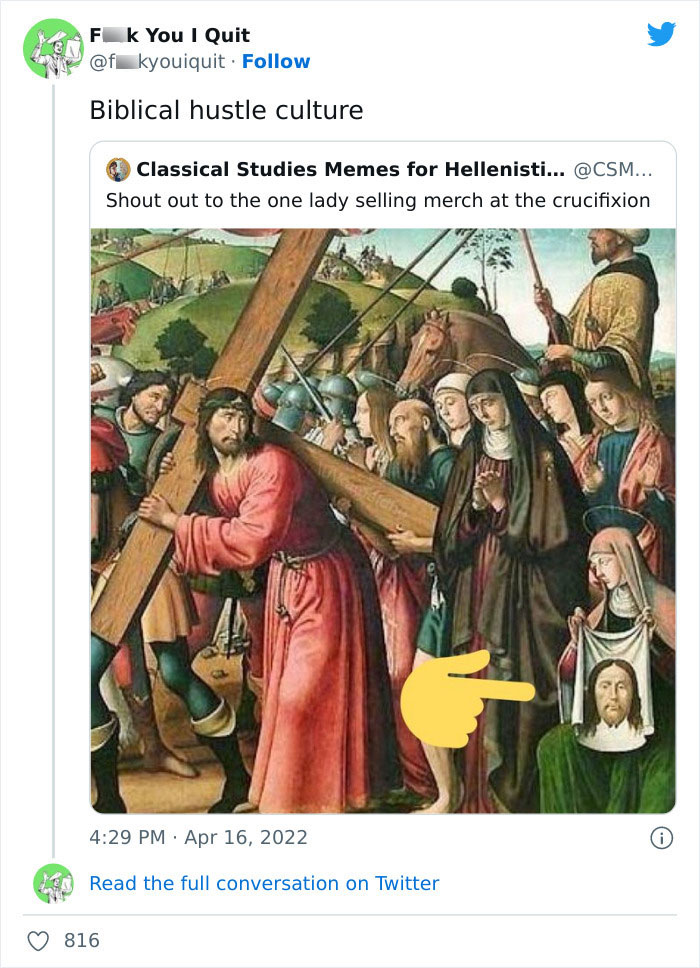The image size is (700, 968).
Task: Follow the tweet author
Action: point(276,61)
